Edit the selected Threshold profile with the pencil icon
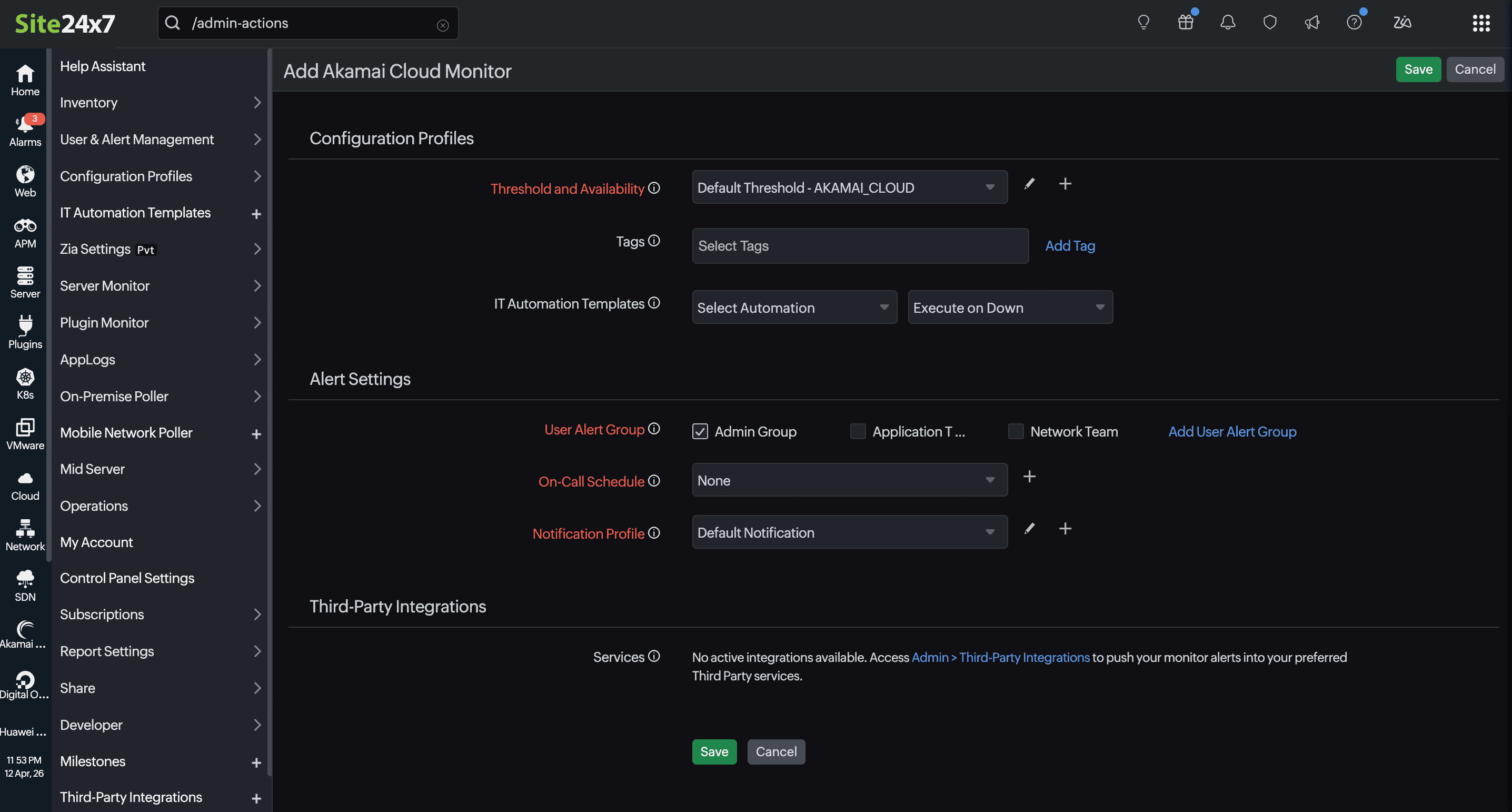The height and width of the screenshot is (812, 1512). point(1029,184)
